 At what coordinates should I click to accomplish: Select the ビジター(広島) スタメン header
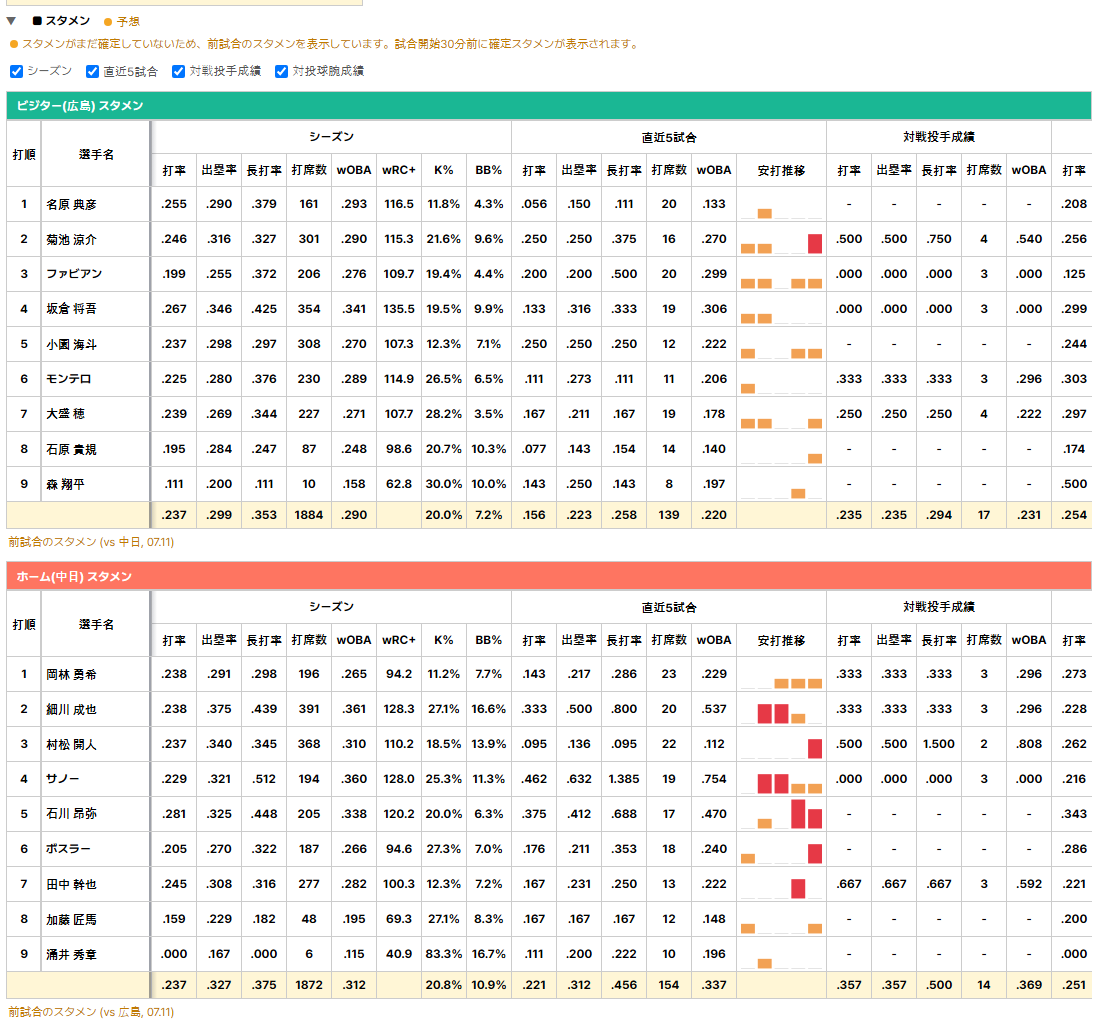[549, 106]
